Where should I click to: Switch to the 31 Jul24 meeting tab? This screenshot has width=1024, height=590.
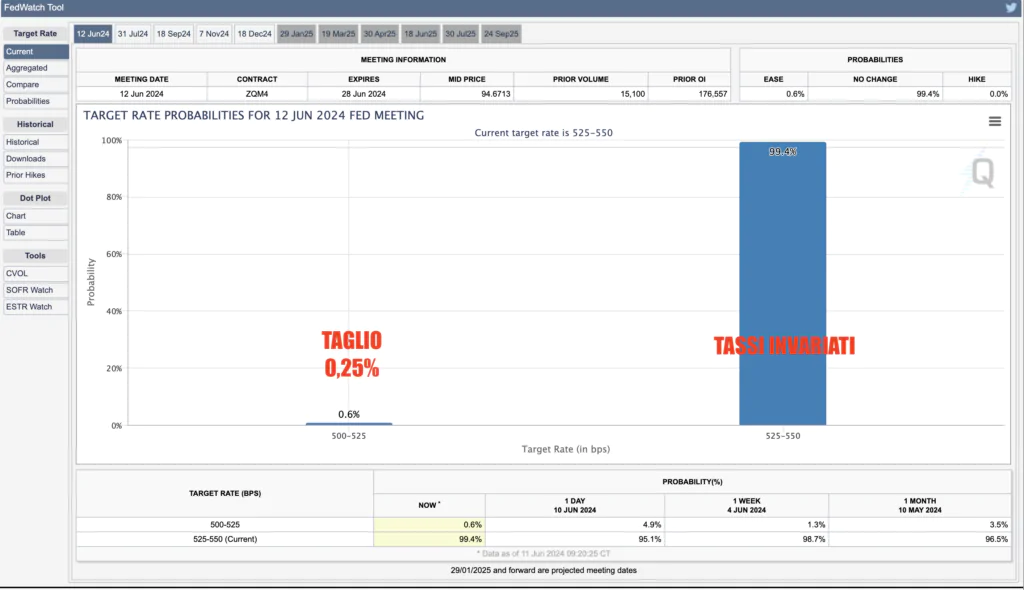(133, 34)
